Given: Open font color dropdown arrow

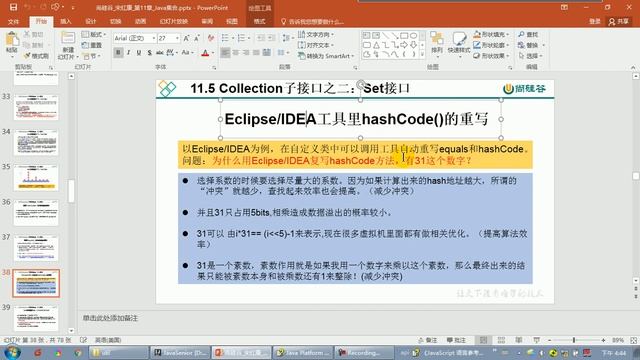Looking at the screenshot, I should pyautogui.click(x=213, y=53).
